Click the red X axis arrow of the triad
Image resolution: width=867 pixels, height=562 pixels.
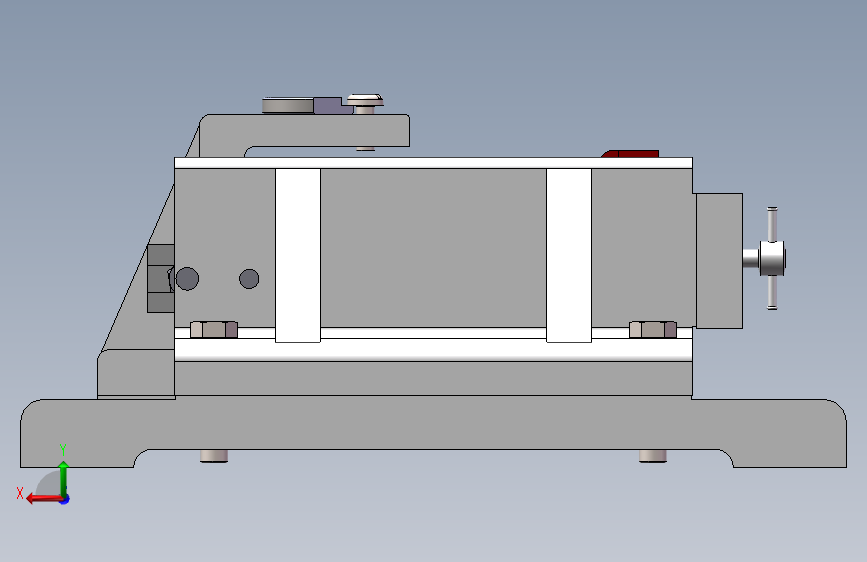[x=44, y=499]
